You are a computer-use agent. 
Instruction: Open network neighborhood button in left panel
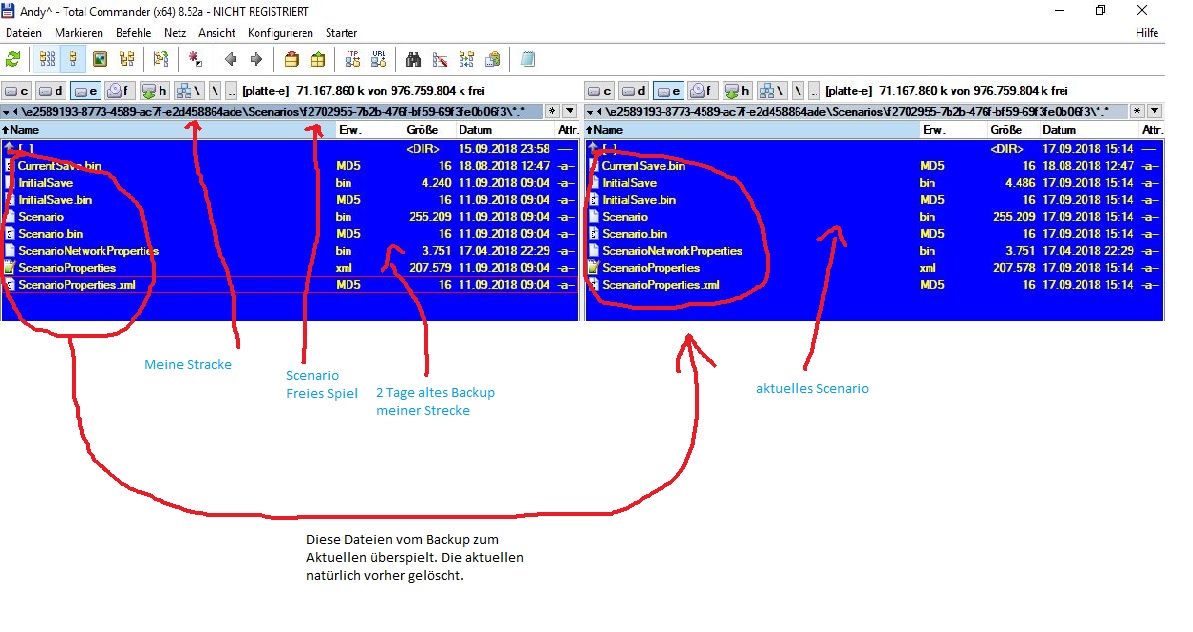[x=189, y=91]
